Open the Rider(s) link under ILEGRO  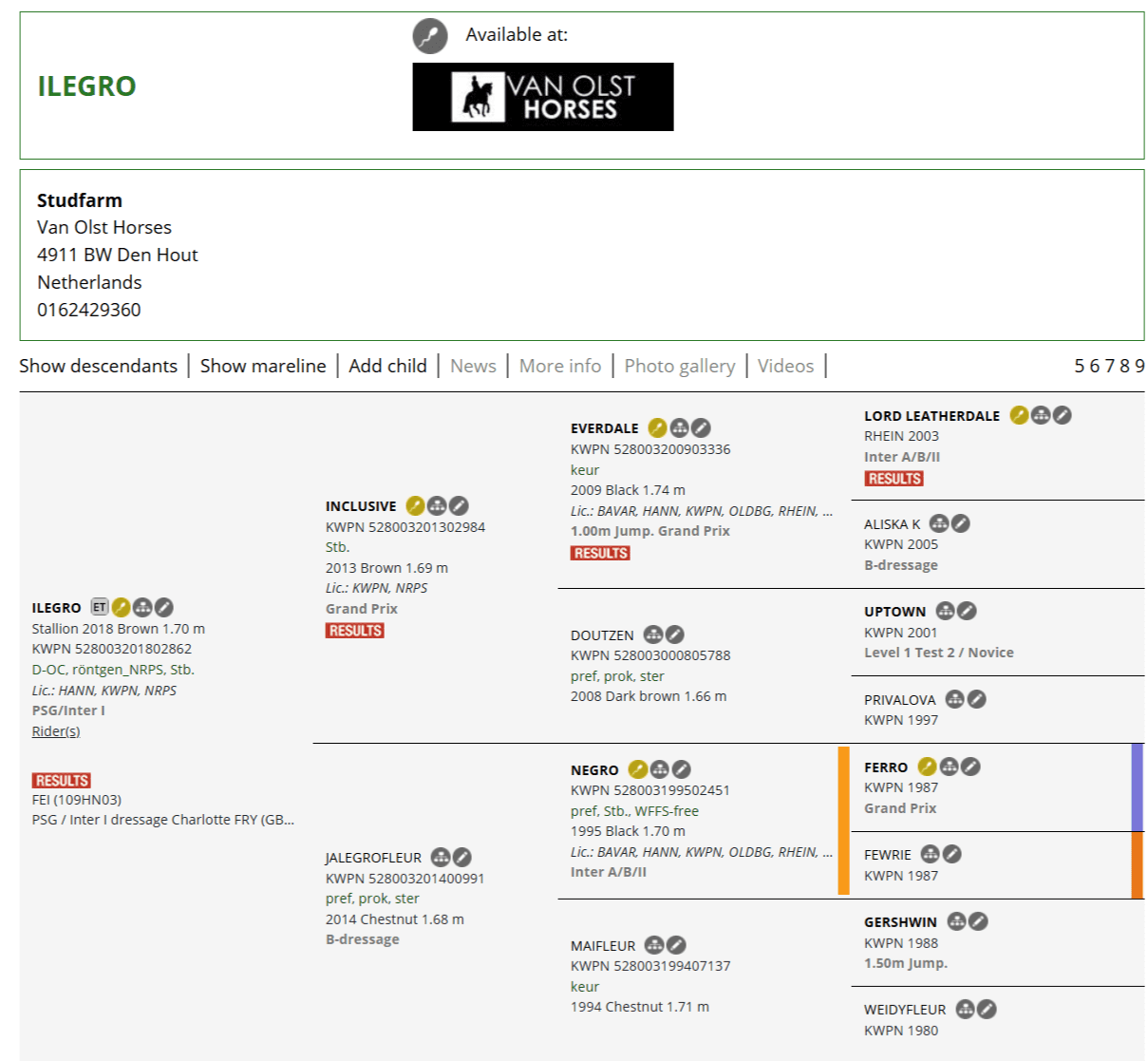56,731
